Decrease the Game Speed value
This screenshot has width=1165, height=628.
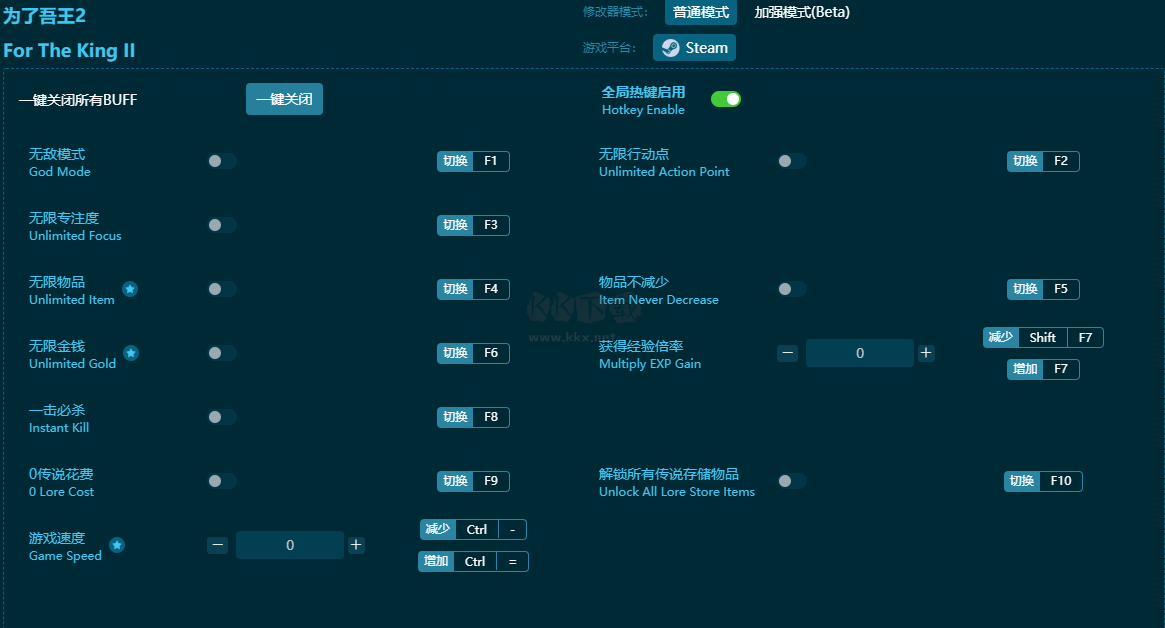[218, 545]
